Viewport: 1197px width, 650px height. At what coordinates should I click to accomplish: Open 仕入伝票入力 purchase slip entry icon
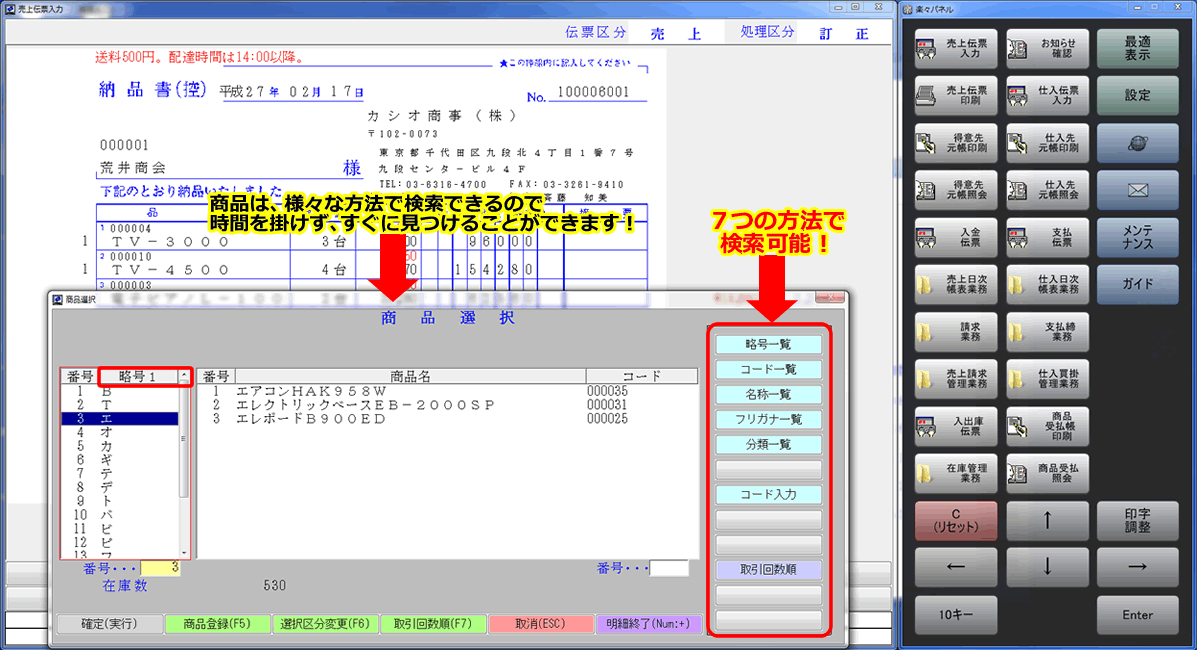tap(1047, 96)
